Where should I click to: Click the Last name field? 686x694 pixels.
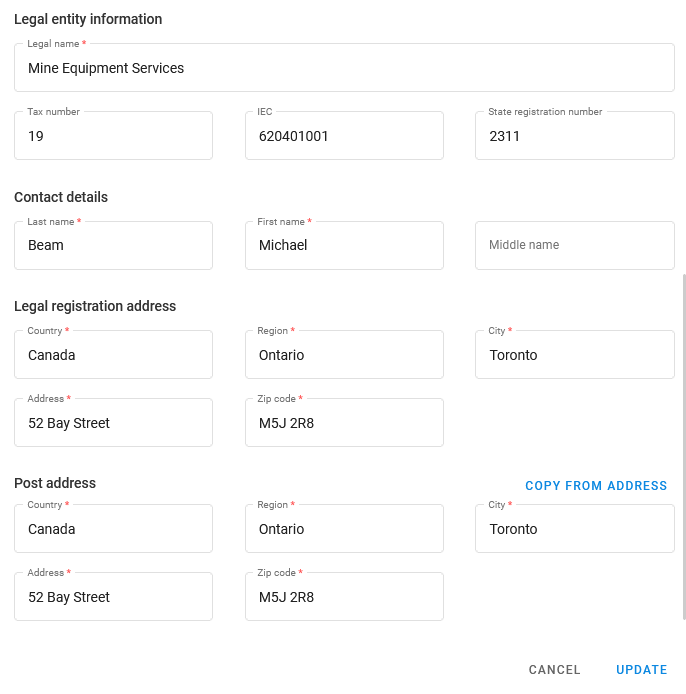(x=113, y=245)
